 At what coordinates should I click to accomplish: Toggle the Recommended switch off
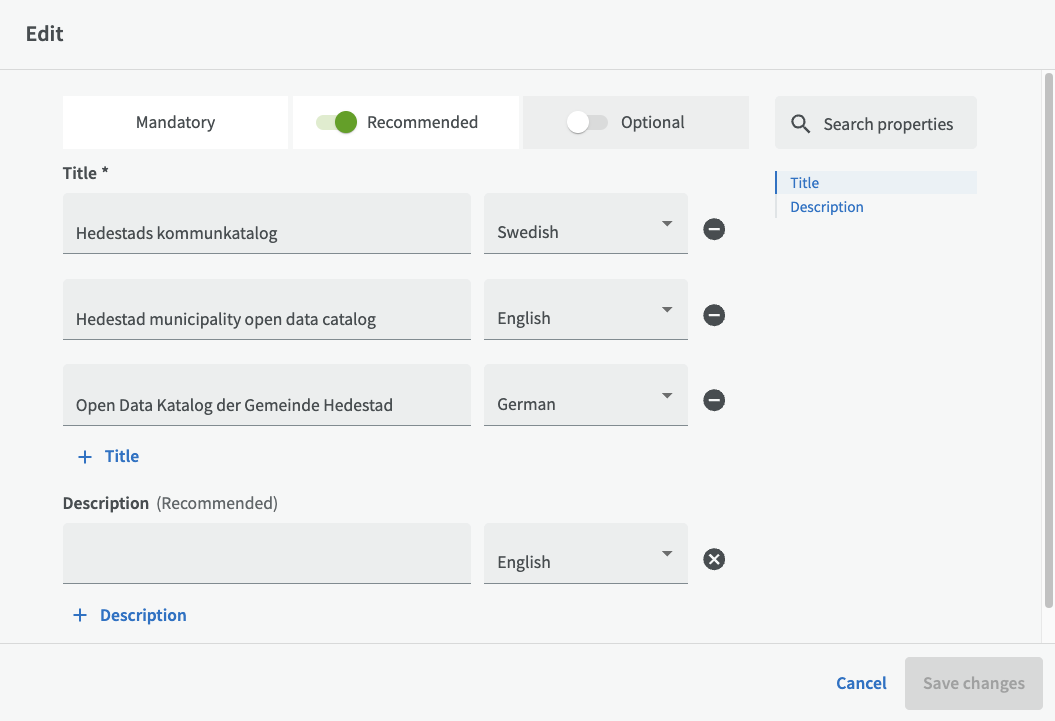(337, 123)
